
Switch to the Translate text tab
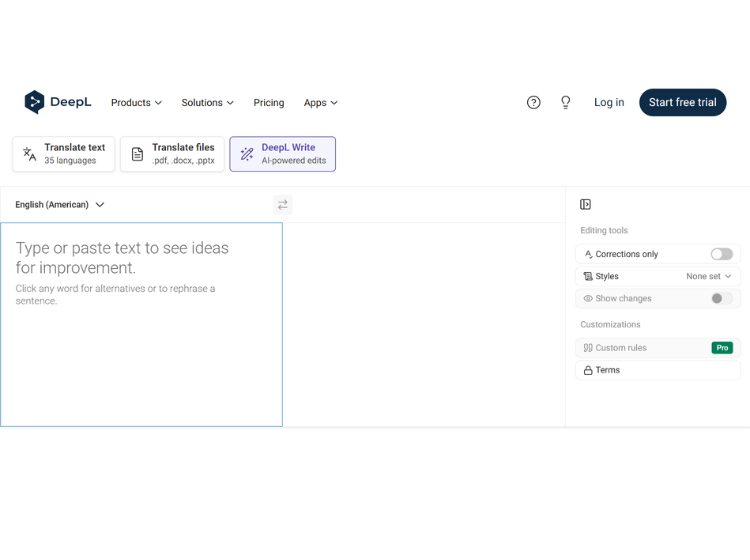[64, 154]
